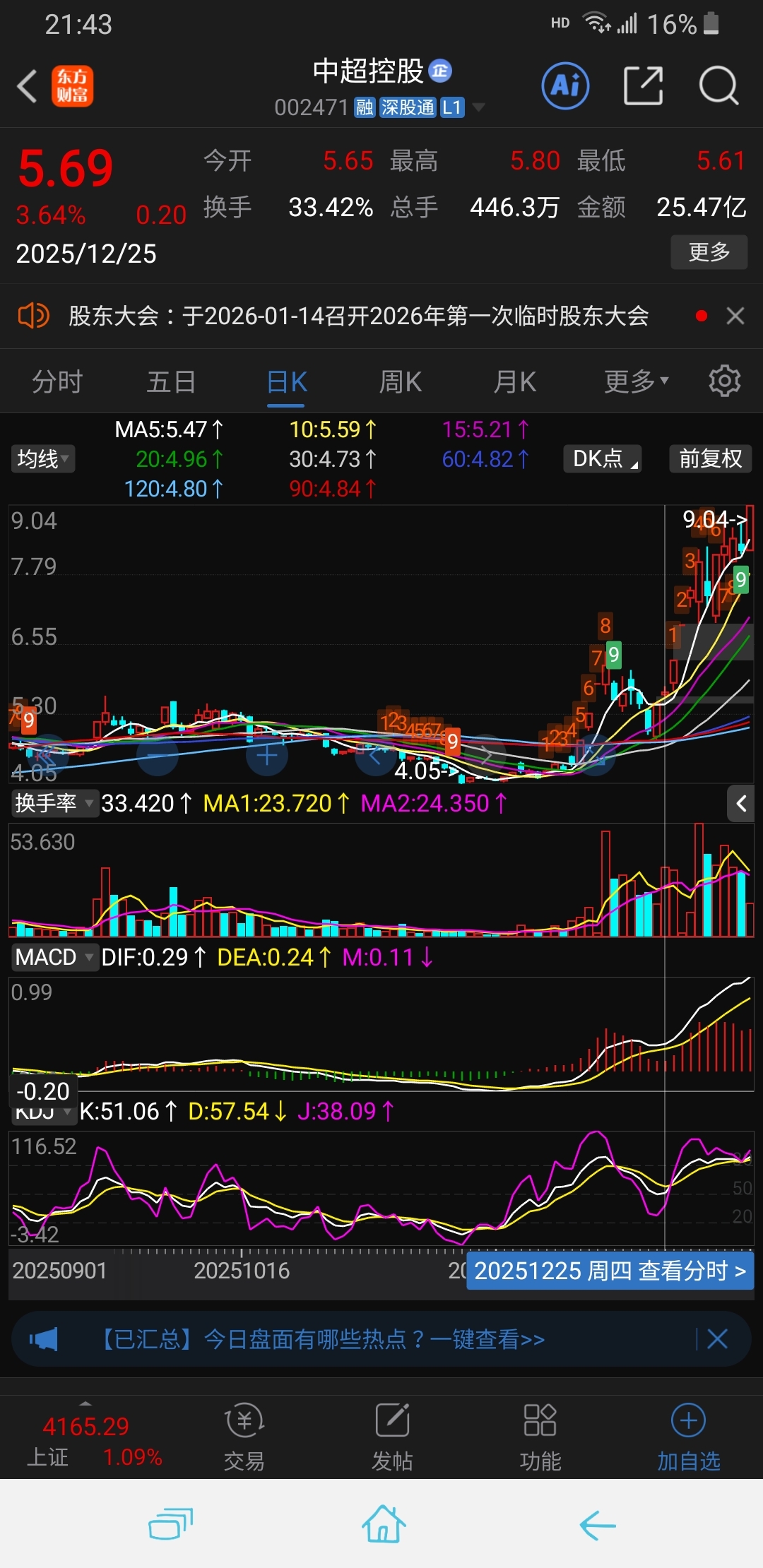Screen dimensions: 763x1568
Task: Tap Android back navigation button
Action: point(598,1525)
